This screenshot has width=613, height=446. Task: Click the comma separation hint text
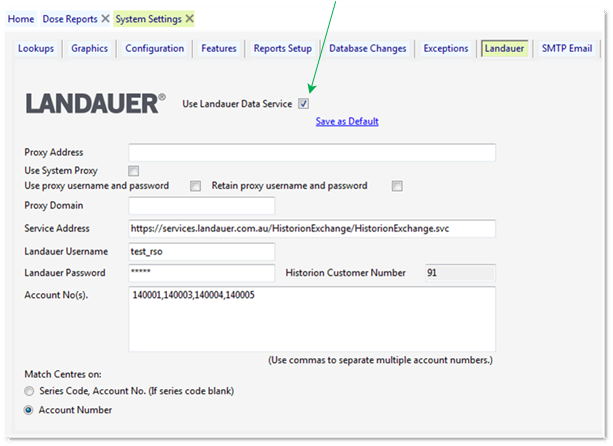click(x=380, y=360)
